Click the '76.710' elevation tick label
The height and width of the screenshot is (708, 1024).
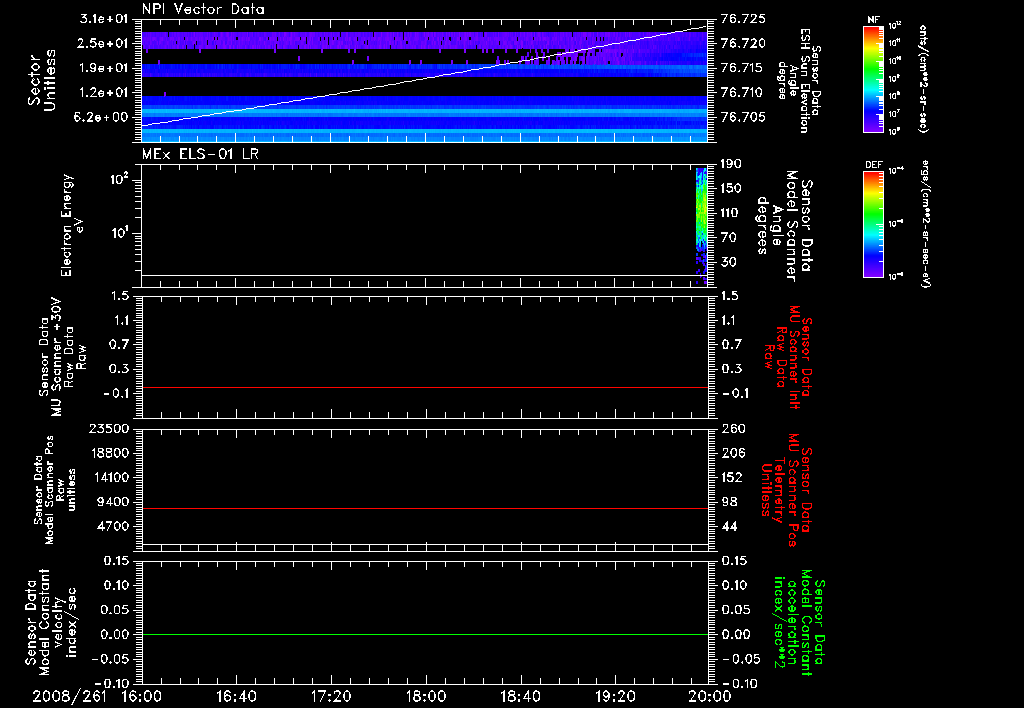[742, 93]
